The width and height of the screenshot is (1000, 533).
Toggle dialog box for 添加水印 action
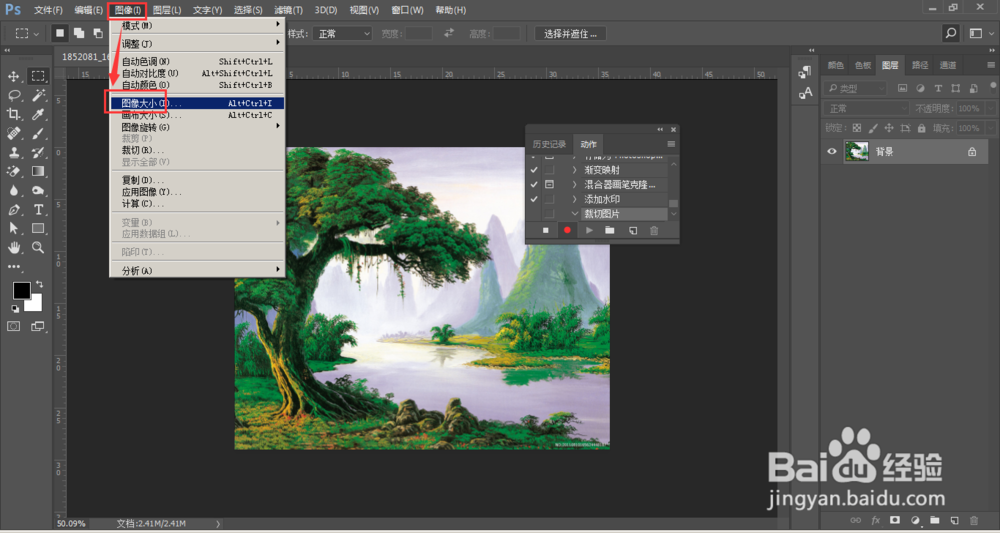pos(549,199)
